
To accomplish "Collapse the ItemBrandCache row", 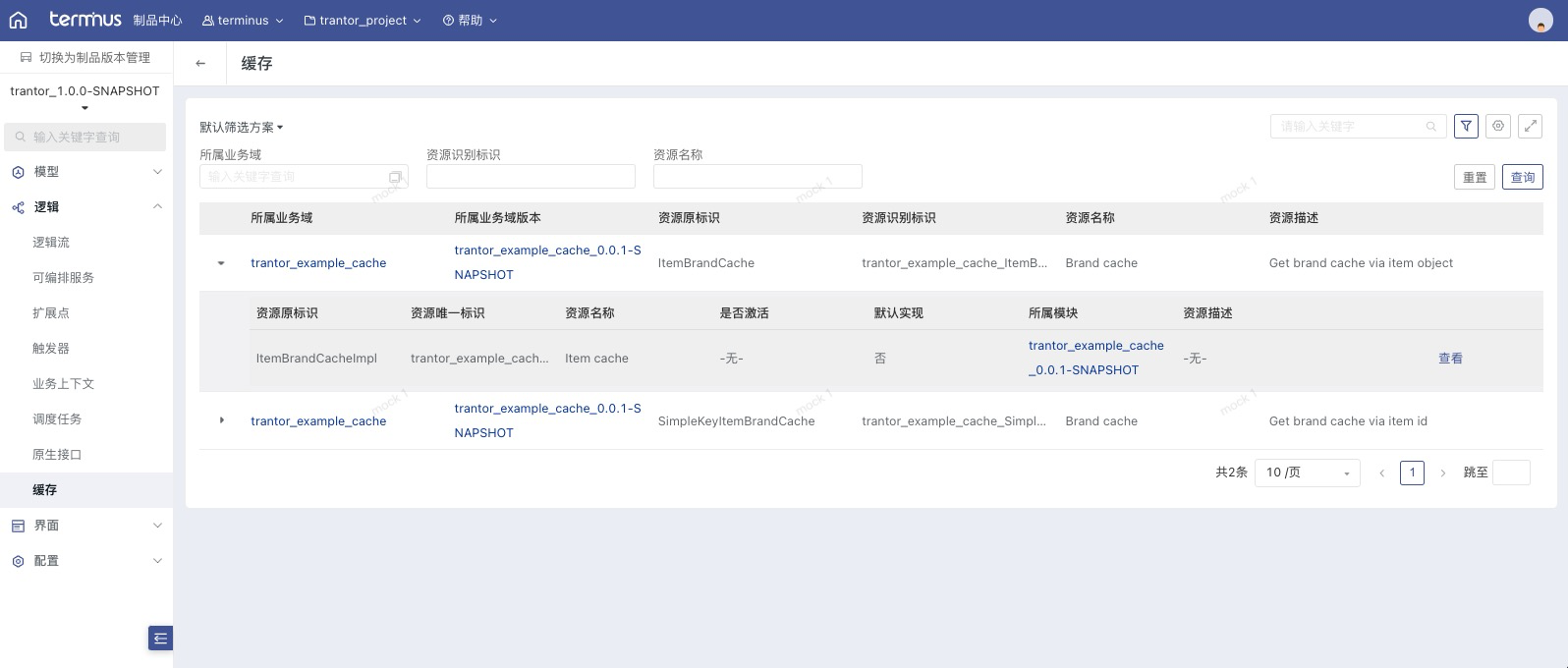I will coord(221,263).
